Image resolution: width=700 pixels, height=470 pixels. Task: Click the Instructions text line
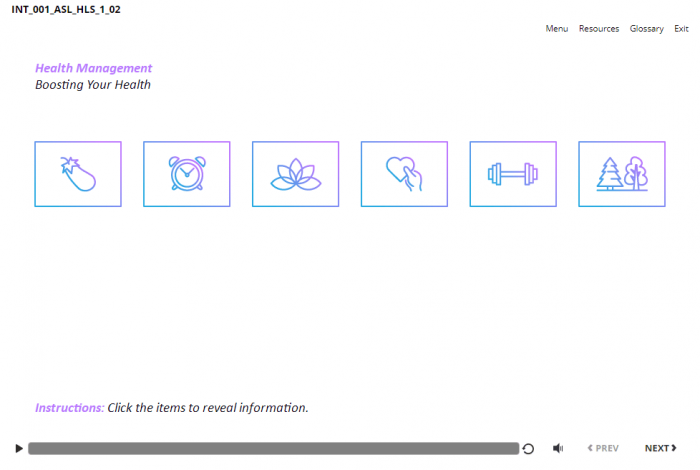(x=171, y=408)
